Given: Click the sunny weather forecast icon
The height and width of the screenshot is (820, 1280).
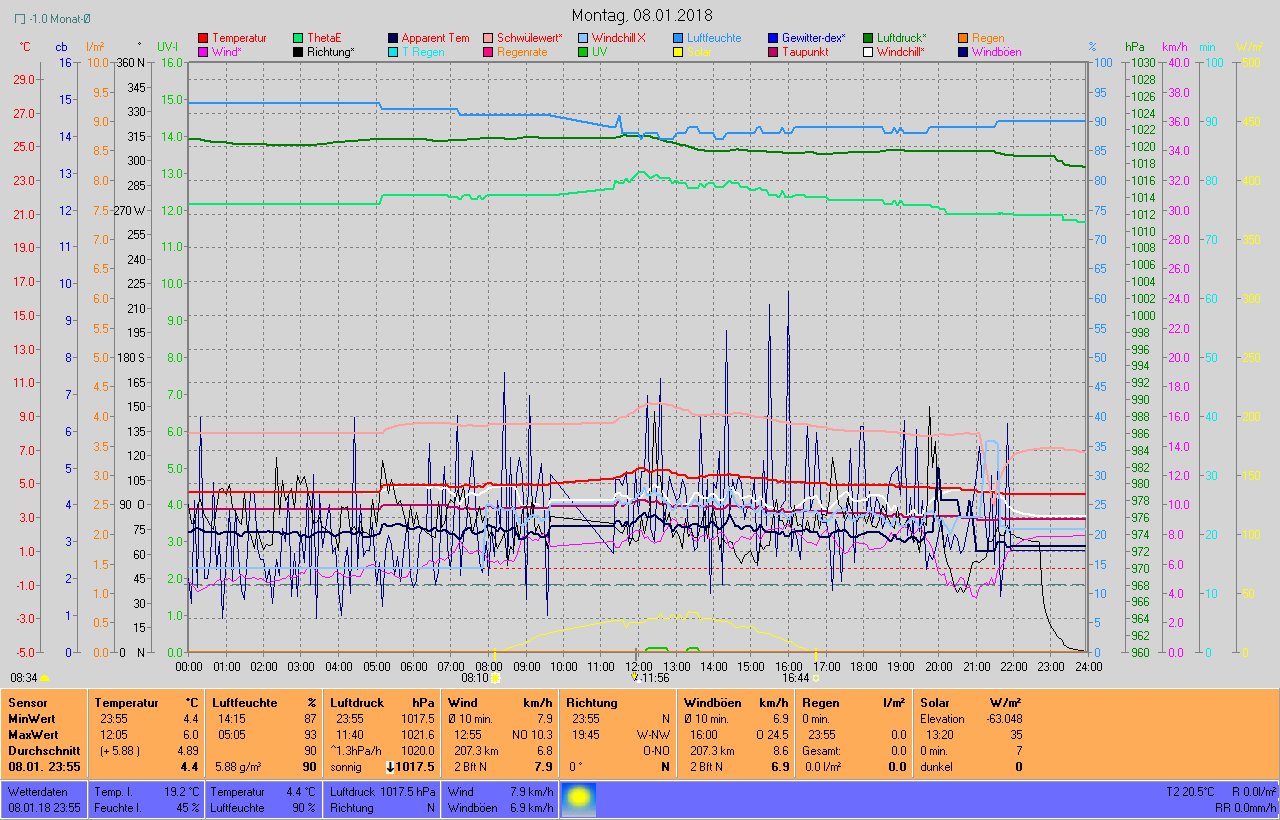Looking at the screenshot, I should pyautogui.click(x=579, y=799).
